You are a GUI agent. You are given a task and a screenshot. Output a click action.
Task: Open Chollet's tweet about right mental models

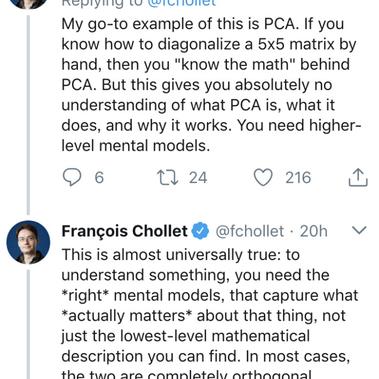[x=210, y=316]
